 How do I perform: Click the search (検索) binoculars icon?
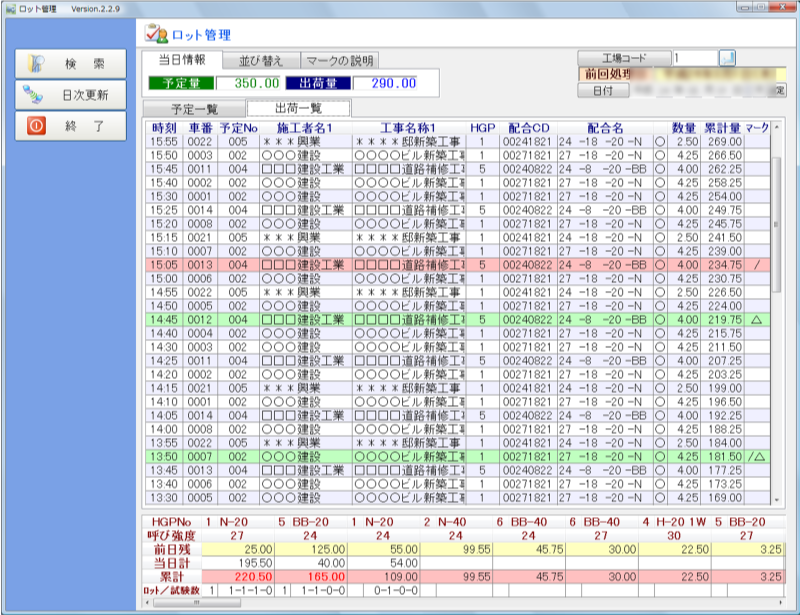coord(35,63)
